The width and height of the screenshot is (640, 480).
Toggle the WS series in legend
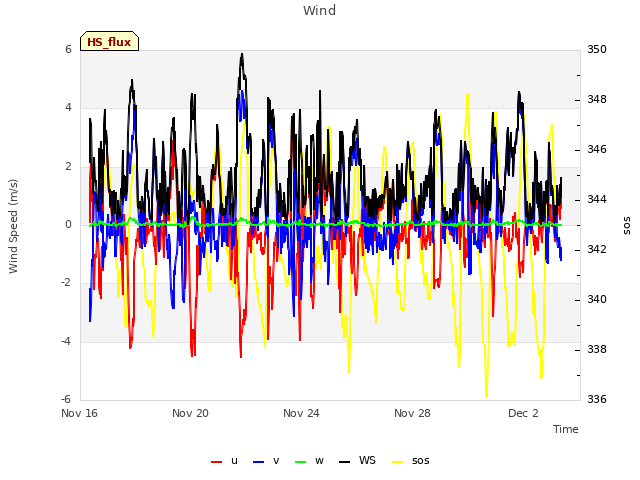pos(357,461)
